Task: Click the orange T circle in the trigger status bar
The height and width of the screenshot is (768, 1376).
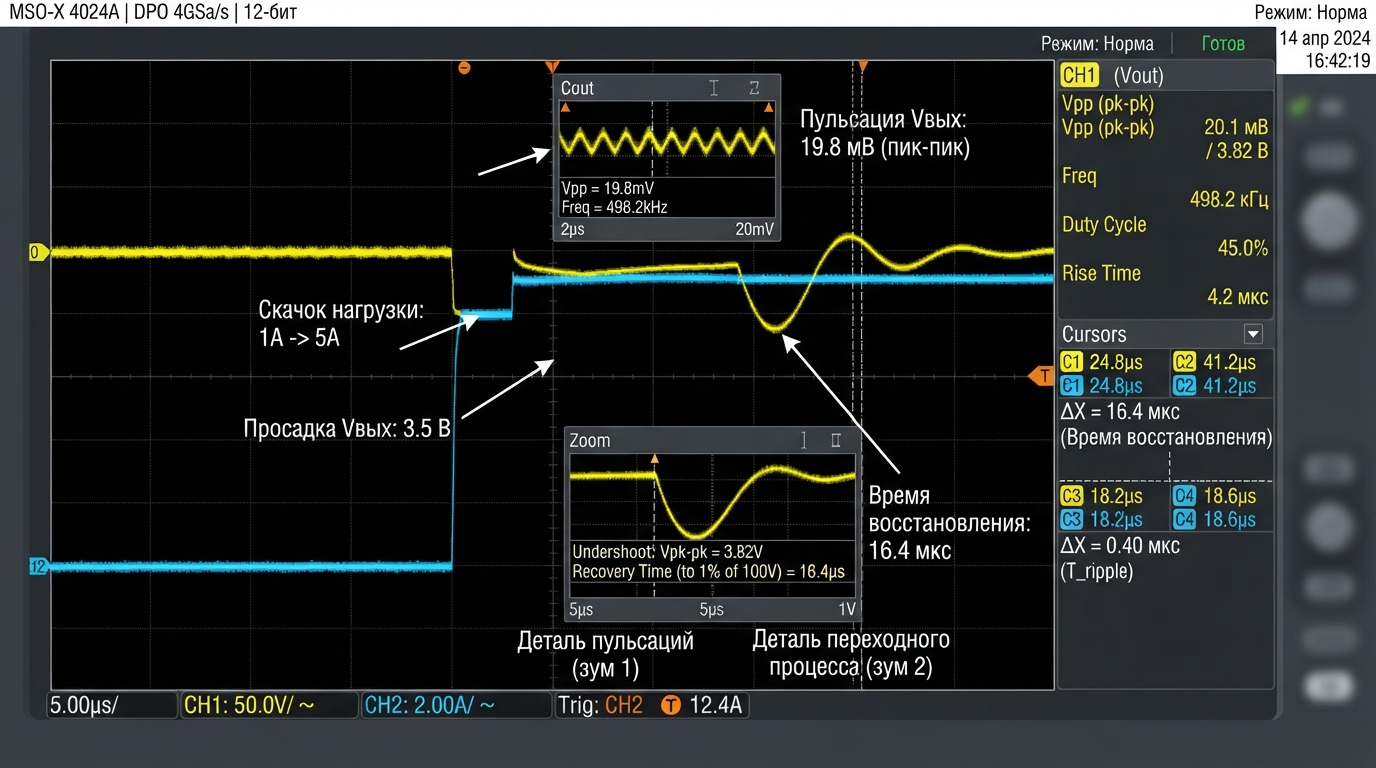Action: pyautogui.click(x=670, y=705)
